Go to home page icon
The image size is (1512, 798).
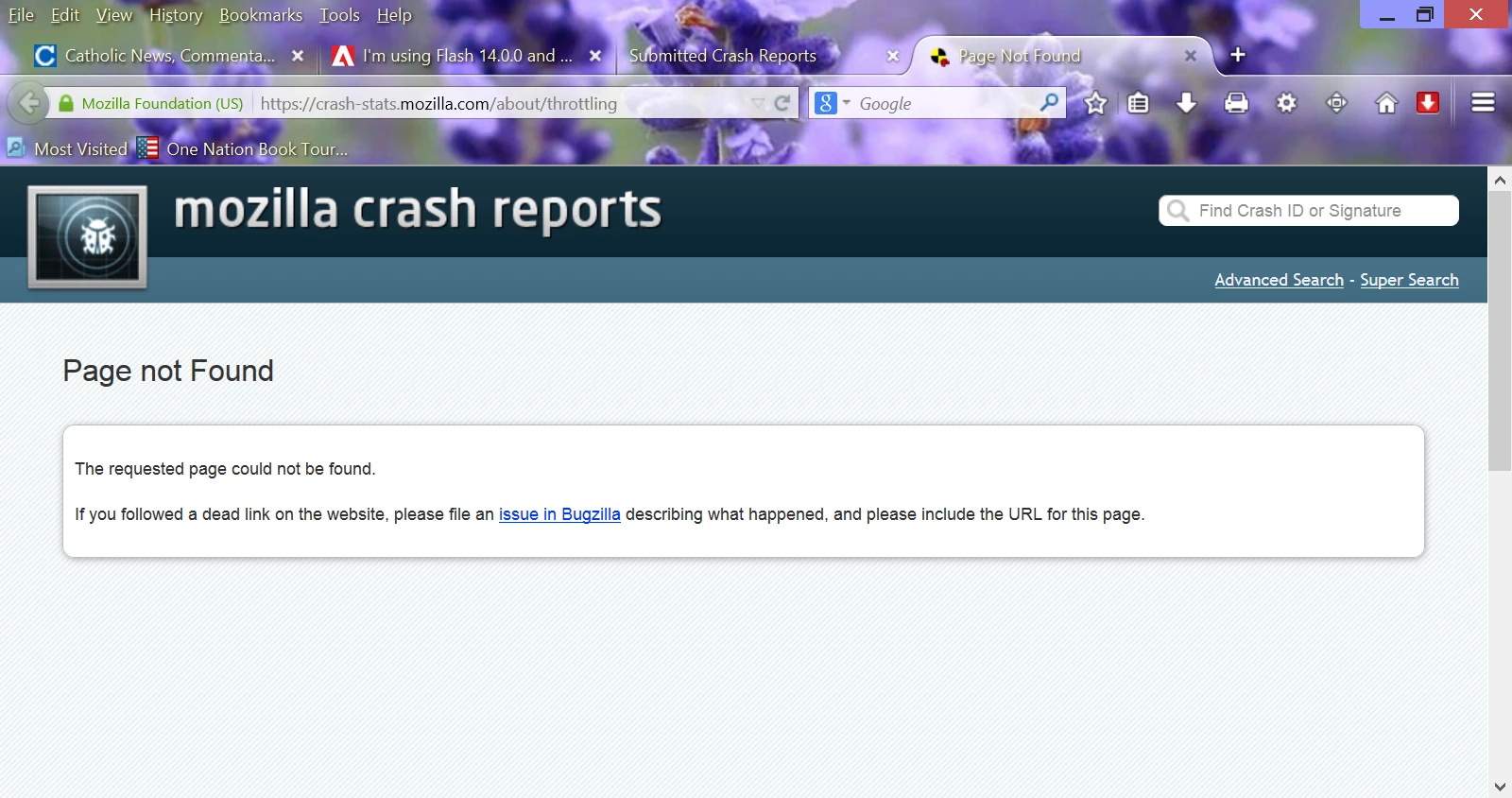click(x=1385, y=103)
